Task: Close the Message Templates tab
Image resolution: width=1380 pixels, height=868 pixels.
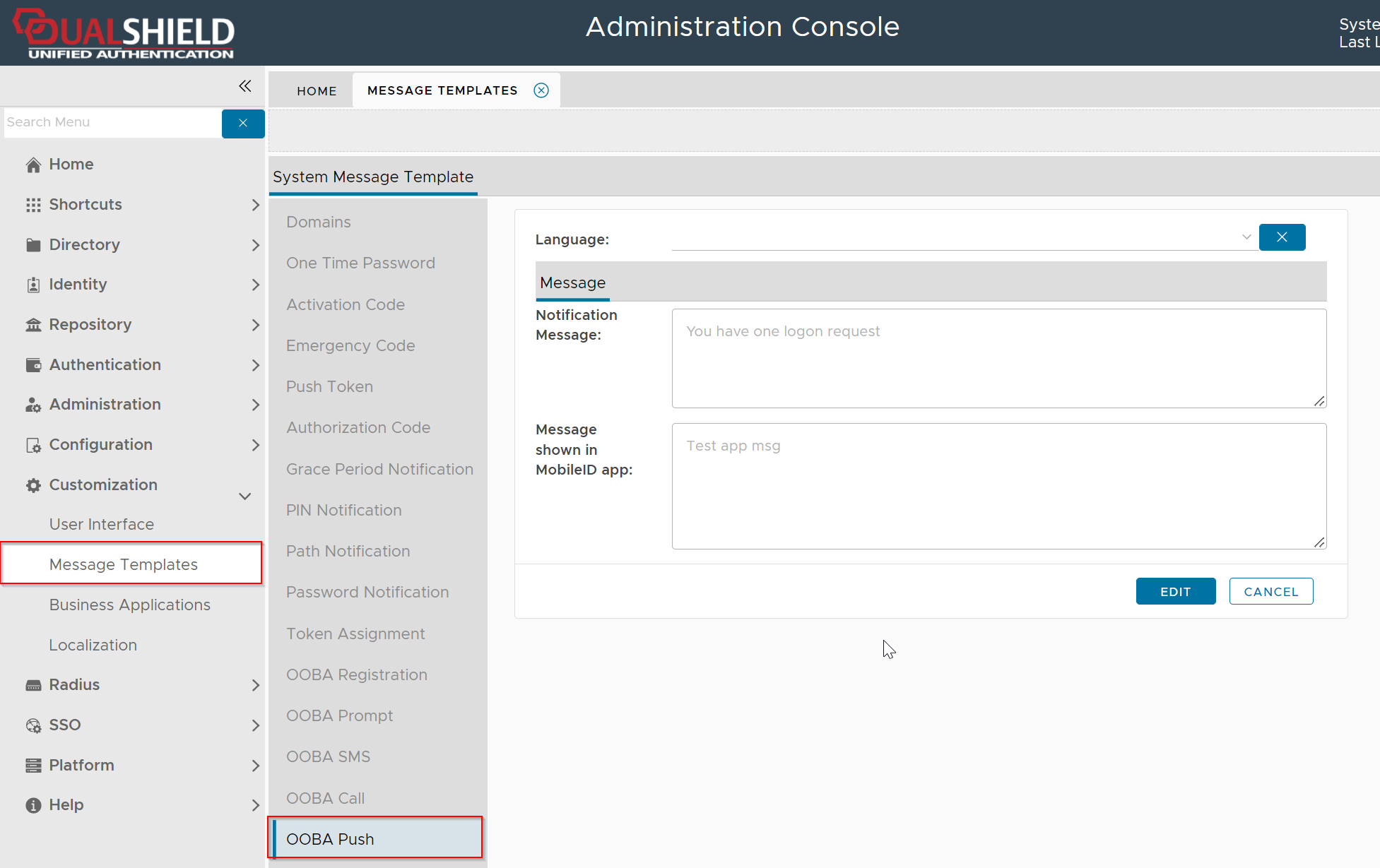Action: point(541,90)
